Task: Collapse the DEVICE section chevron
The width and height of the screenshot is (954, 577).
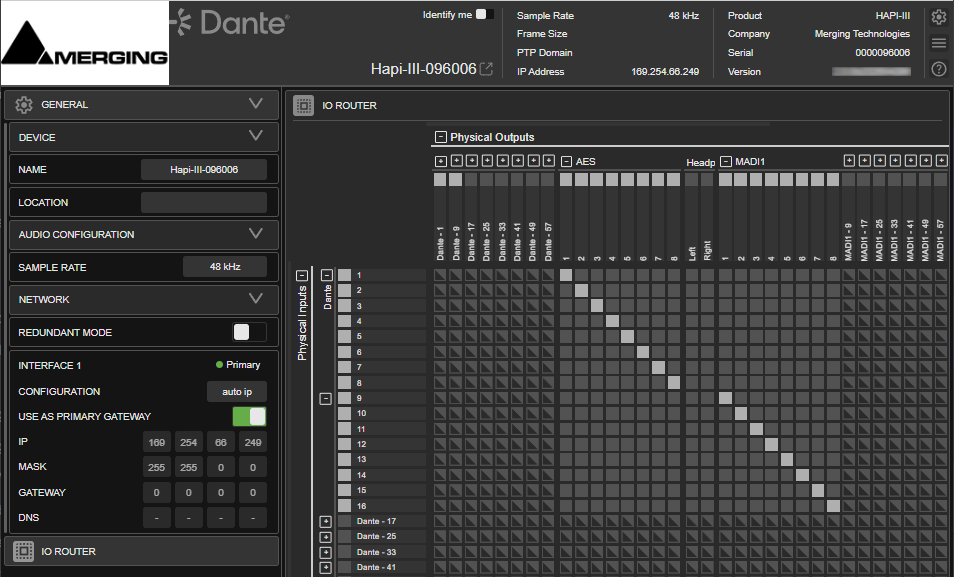Action: click(256, 136)
